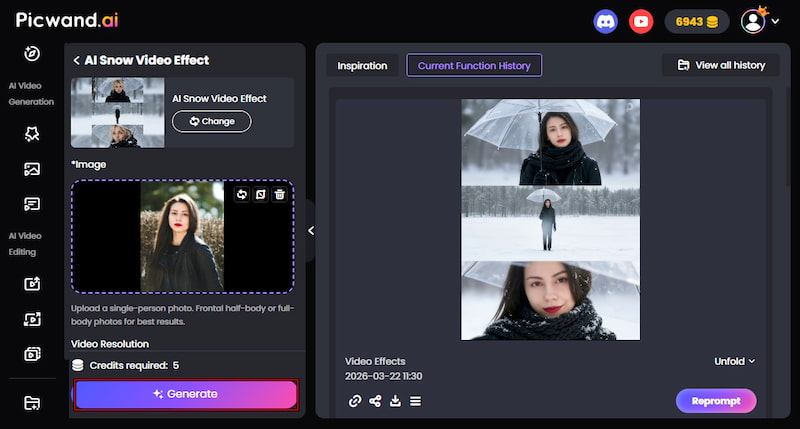Click the uploaded woman photo
Screen dimensions: 800x429
(182, 237)
